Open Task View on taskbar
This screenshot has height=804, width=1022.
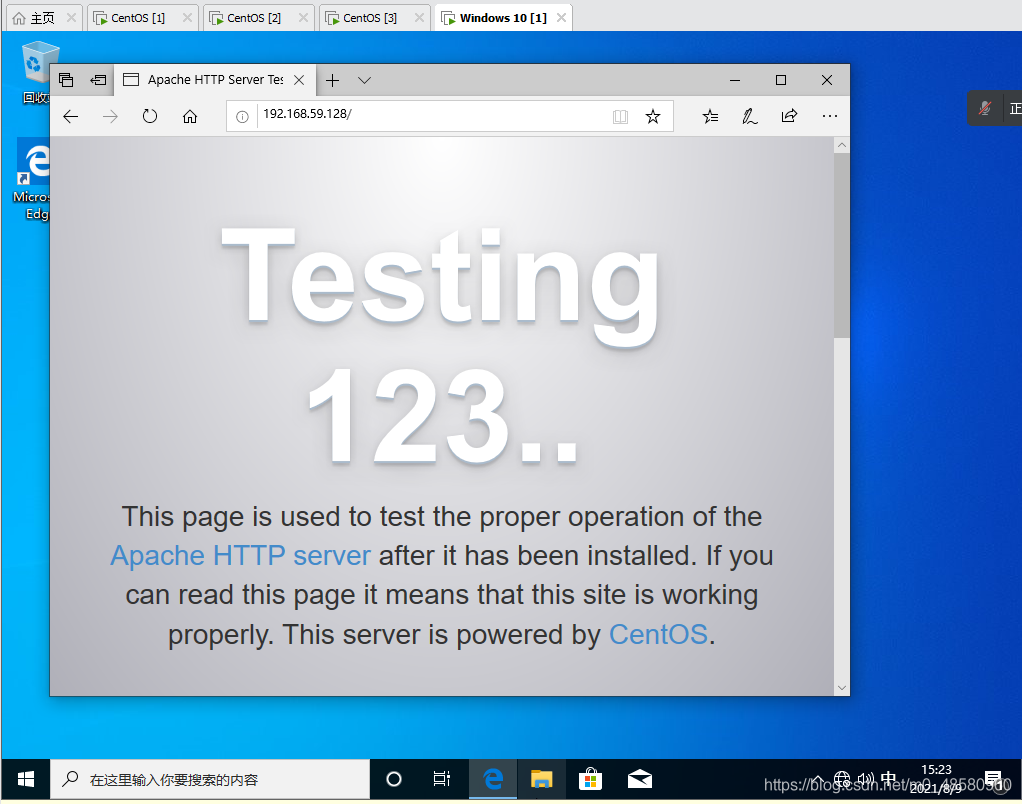[x=441, y=779]
